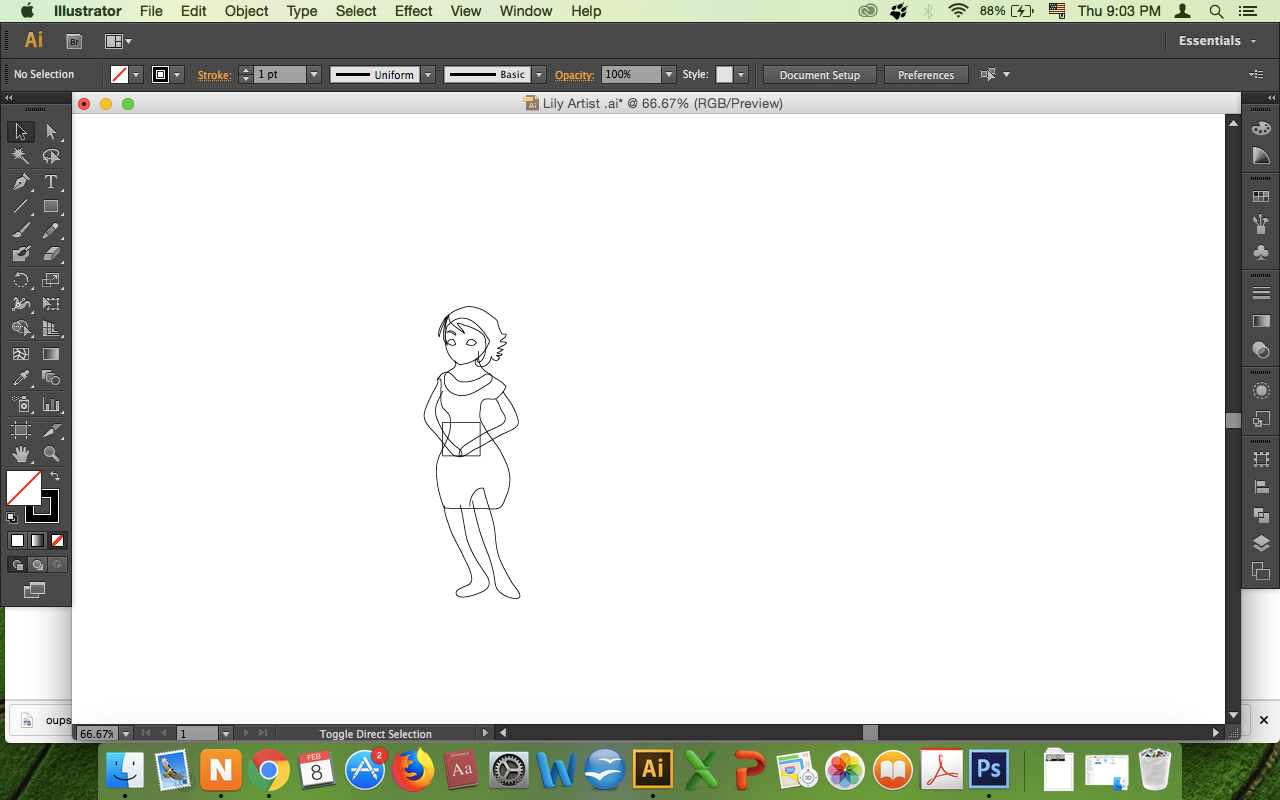Viewport: 1280px width, 800px height.
Task: Choose the Hand tool
Action: 21,454
